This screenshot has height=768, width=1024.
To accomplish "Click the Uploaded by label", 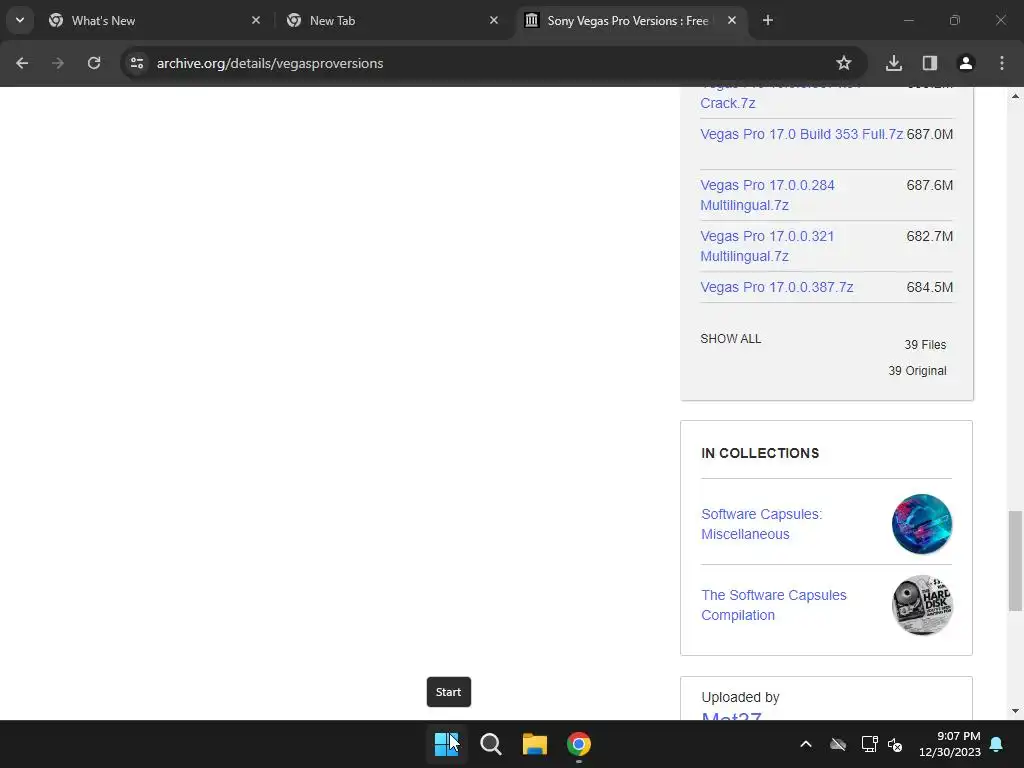I will pyautogui.click(x=741, y=697).
